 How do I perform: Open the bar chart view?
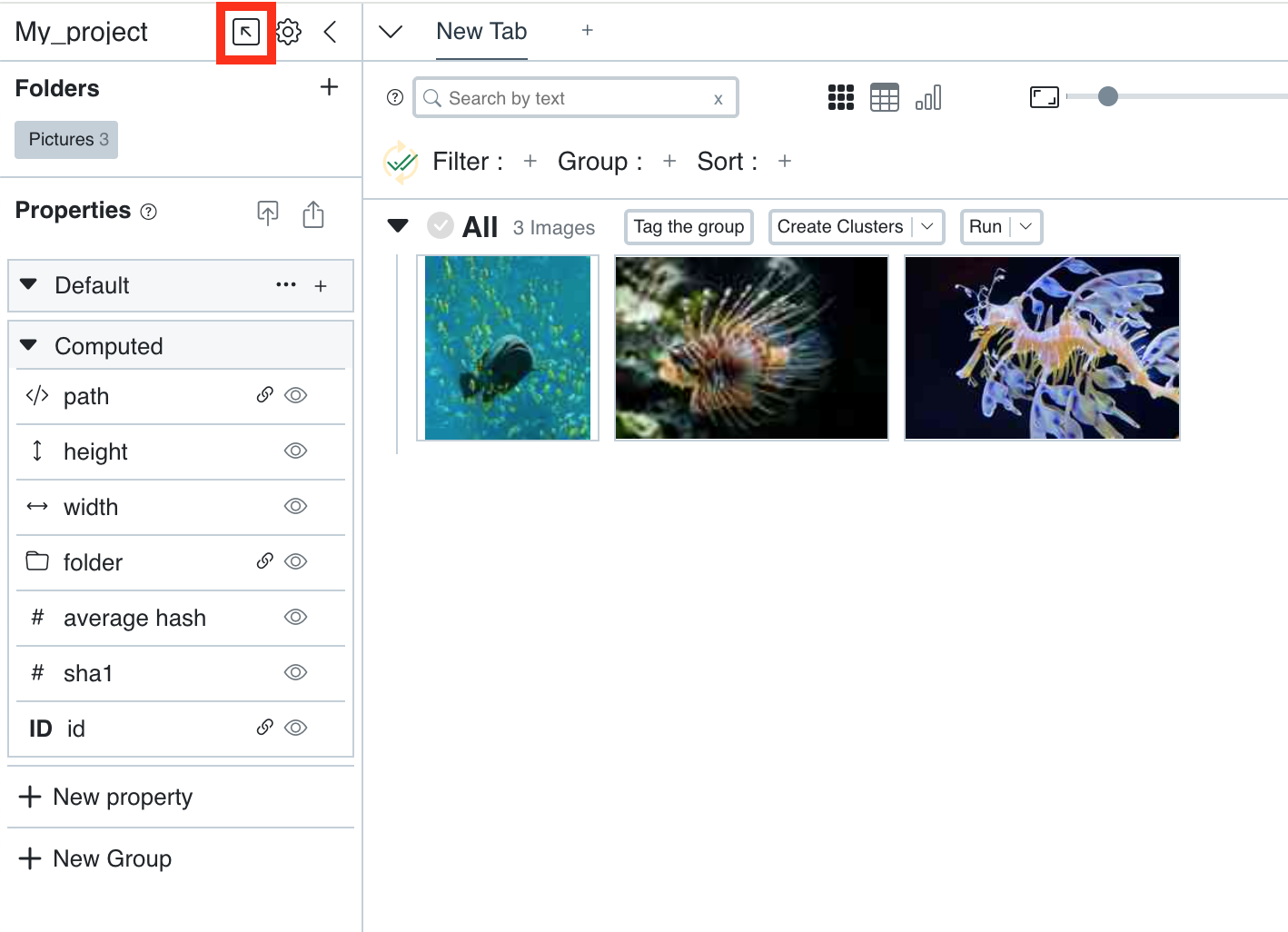pos(928,97)
